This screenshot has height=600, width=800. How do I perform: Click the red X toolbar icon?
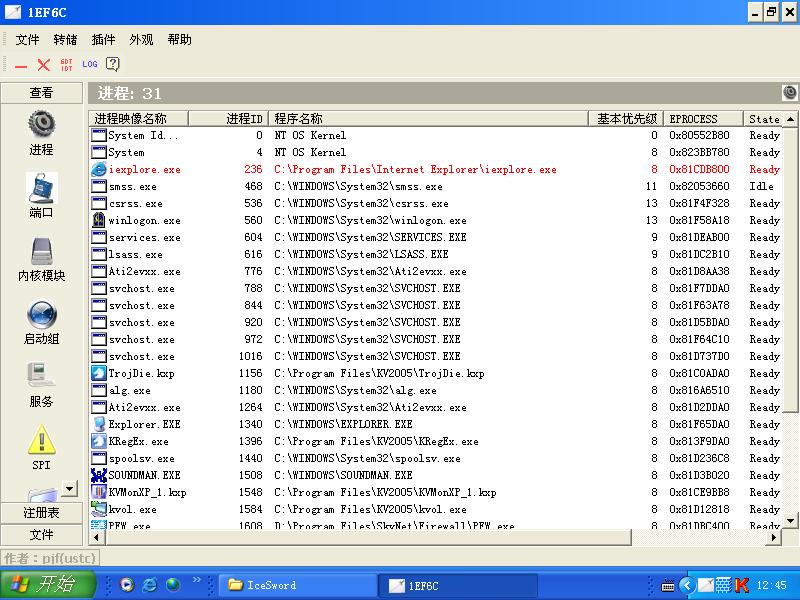coord(43,65)
